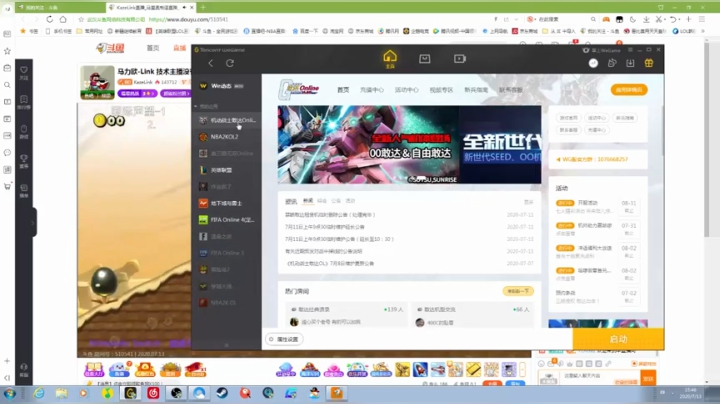This screenshot has height=404, width=720.
Task: Open NetEase Cloud Music from the taskbar
Action: point(153,393)
